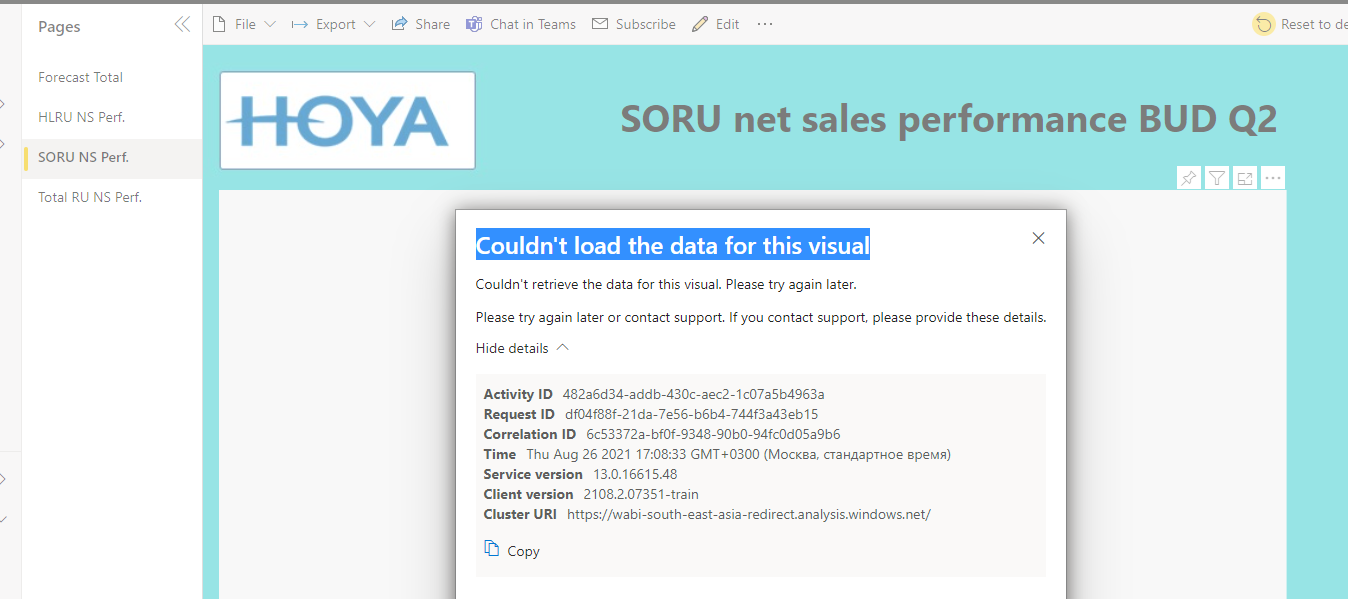The image size is (1348, 599).
Task: Pin the visual with the pin icon
Action: (1189, 178)
